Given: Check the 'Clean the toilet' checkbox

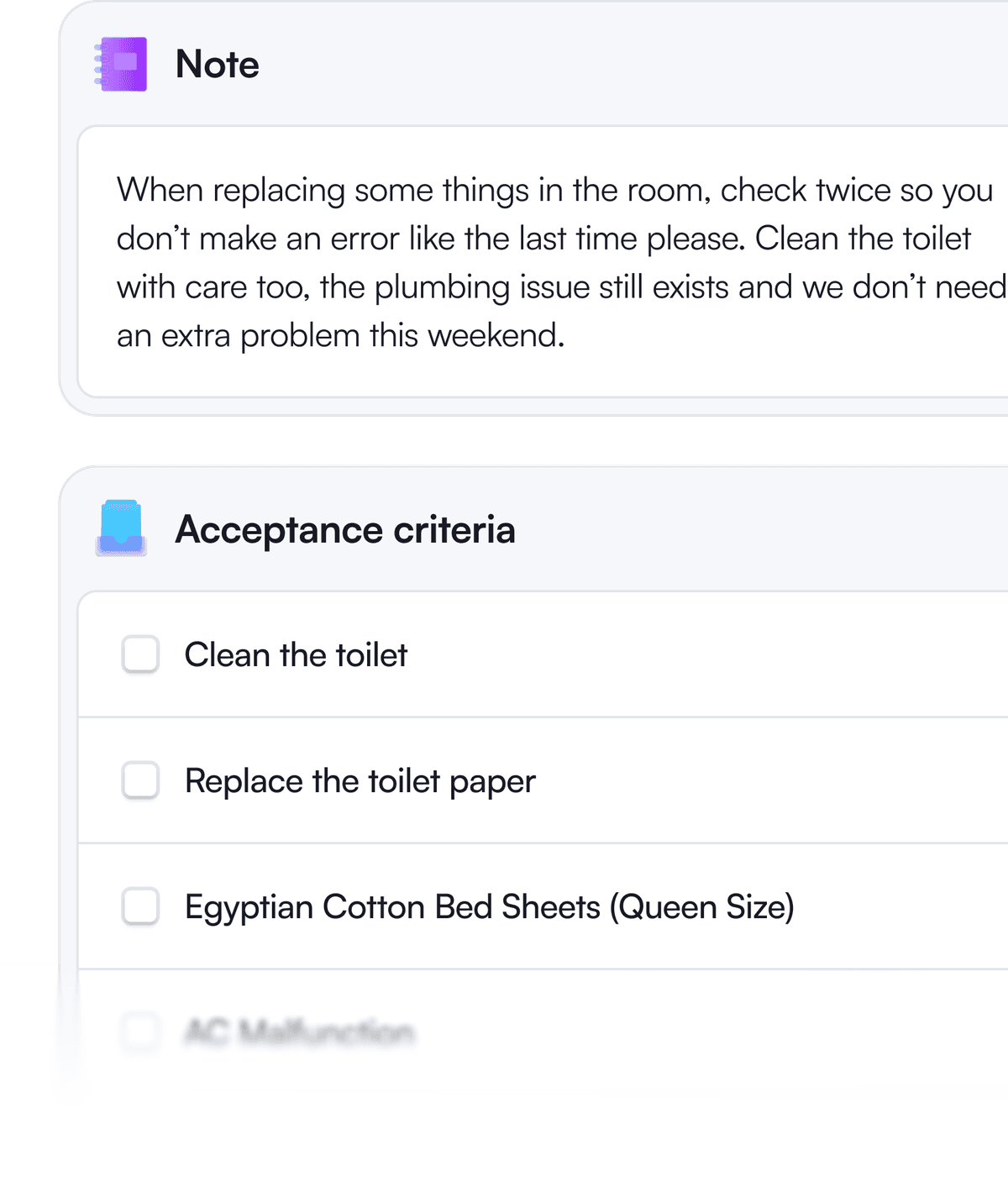Looking at the screenshot, I should 140,654.
